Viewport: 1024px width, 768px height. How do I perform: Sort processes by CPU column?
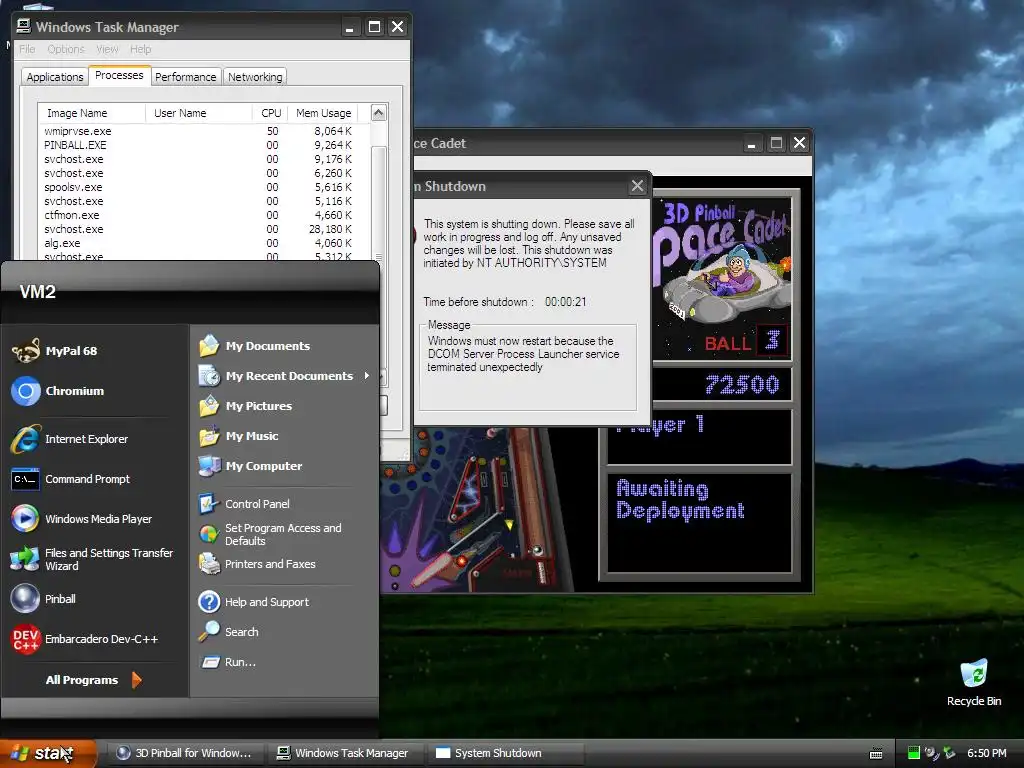pyautogui.click(x=269, y=113)
